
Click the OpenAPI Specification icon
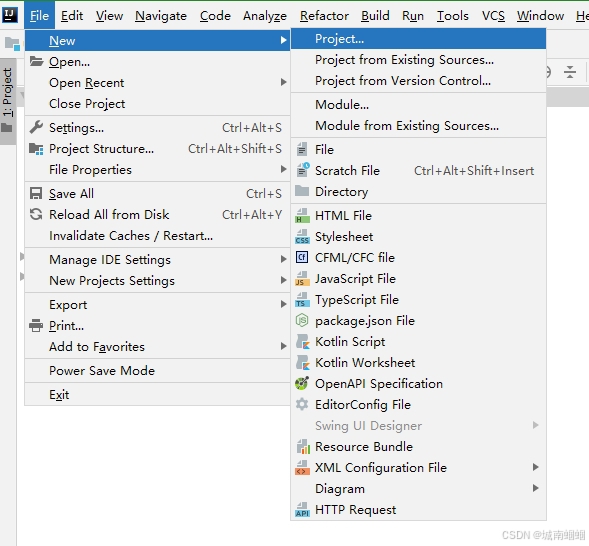(x=302, y=383)
